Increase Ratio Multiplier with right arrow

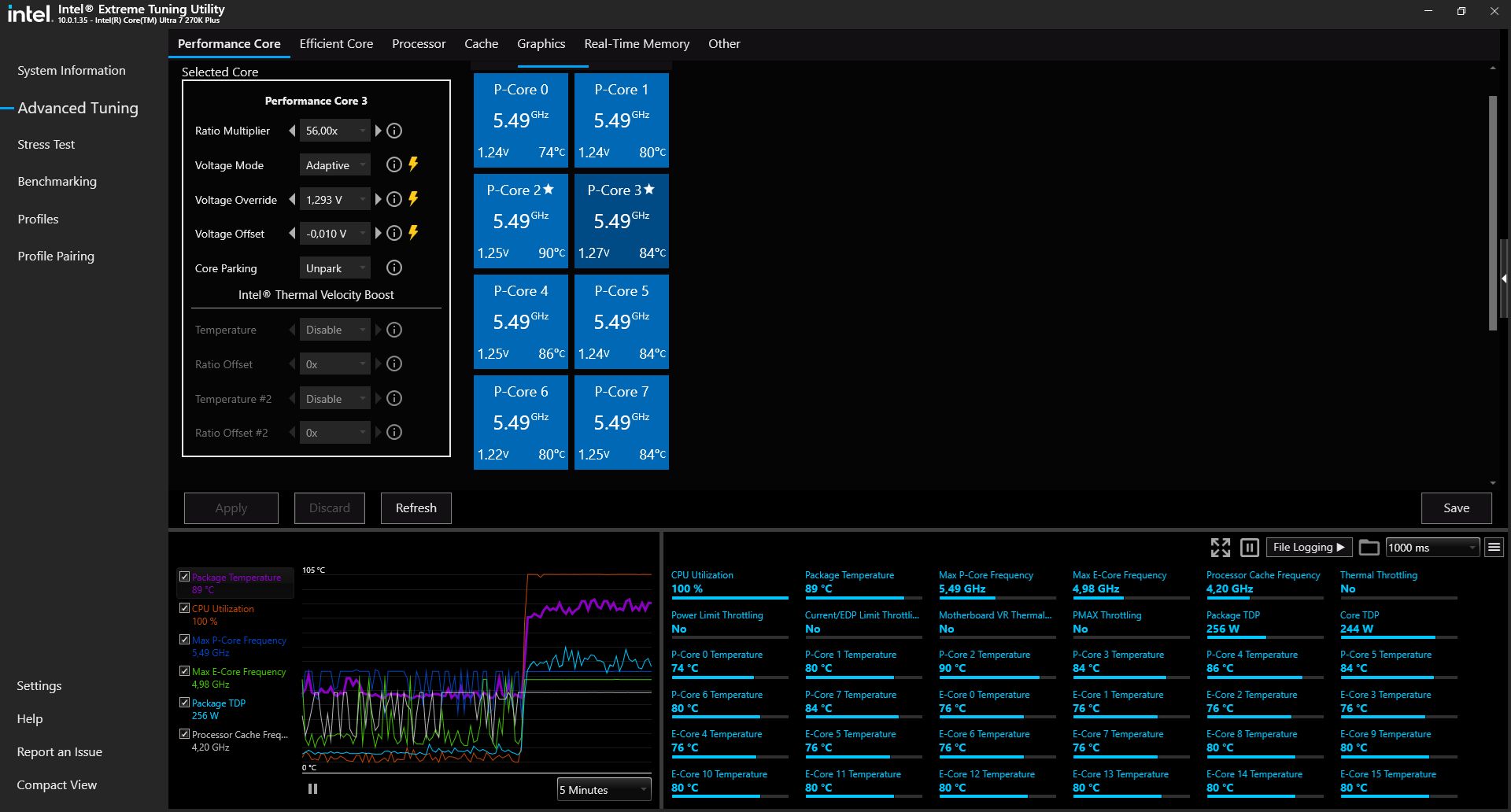pyautogui.click(x=378, y=131)
